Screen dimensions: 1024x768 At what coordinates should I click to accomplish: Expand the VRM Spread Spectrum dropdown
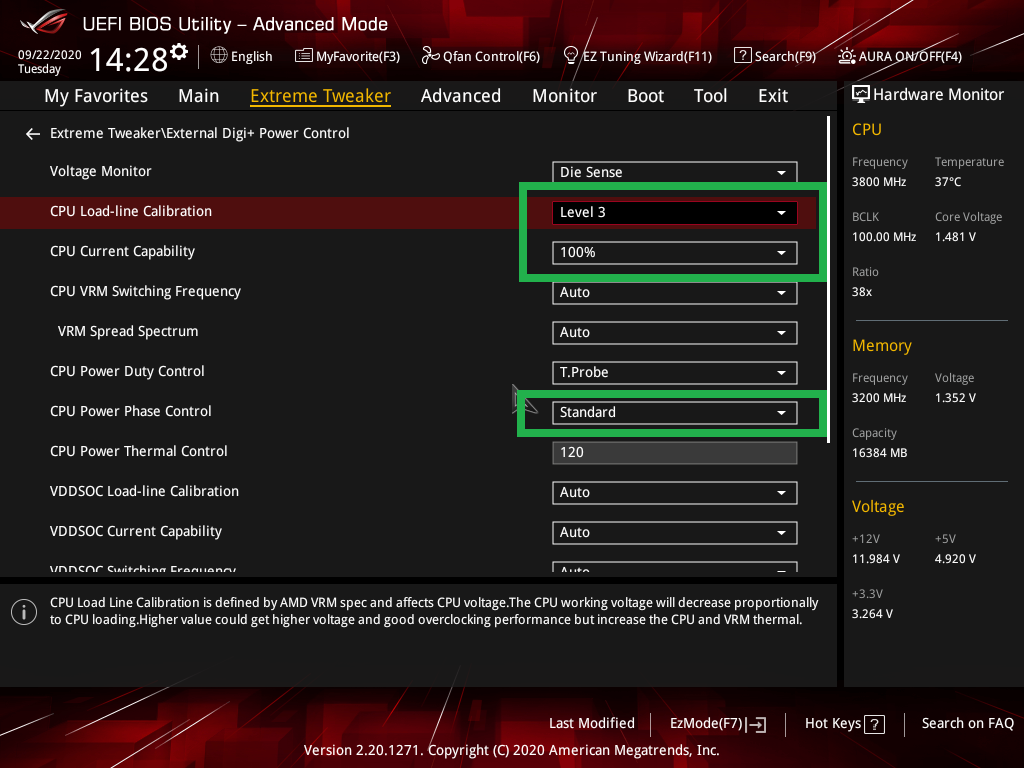675,332
